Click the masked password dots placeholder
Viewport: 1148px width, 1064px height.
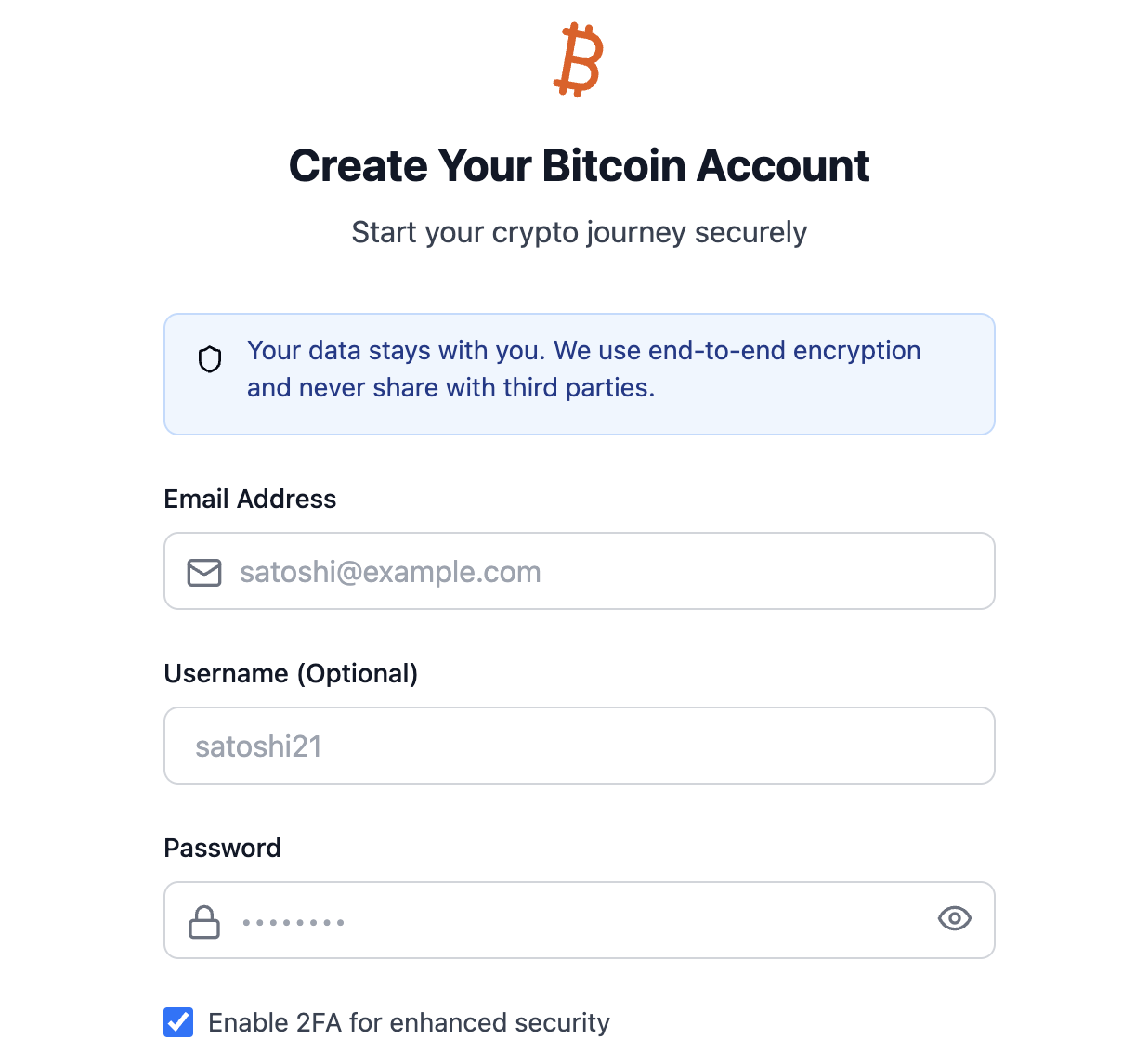point(294,922)
